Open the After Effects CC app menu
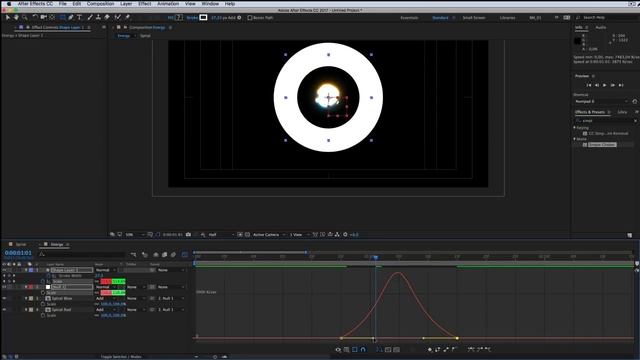The image size is (640, 360). (35, 4)
